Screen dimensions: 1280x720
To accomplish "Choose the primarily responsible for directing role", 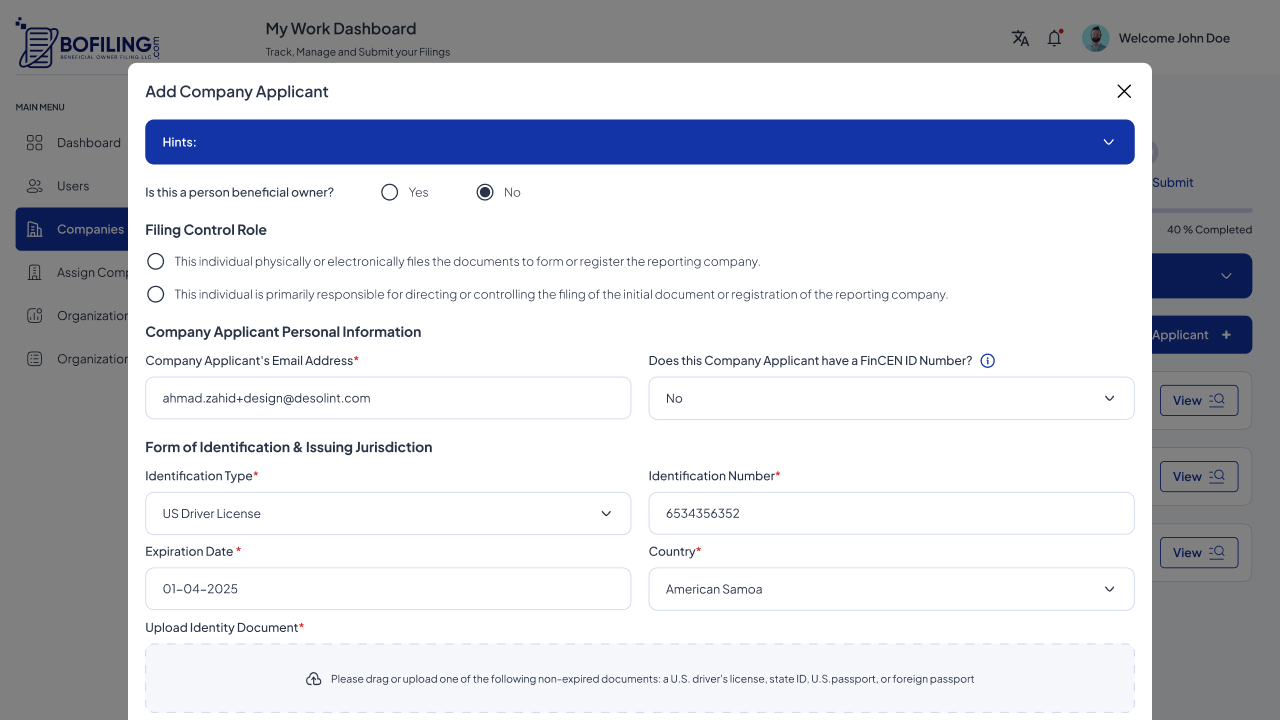I will [155, 294].
